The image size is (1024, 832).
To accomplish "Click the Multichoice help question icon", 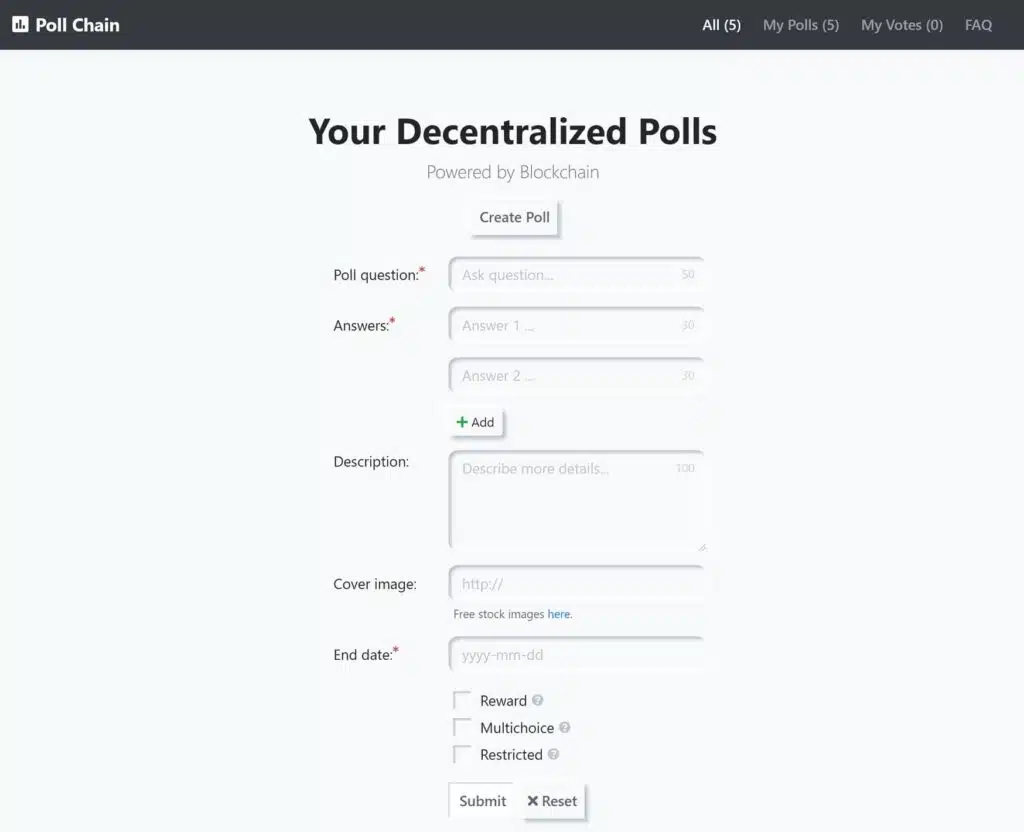I will [565, 727].
